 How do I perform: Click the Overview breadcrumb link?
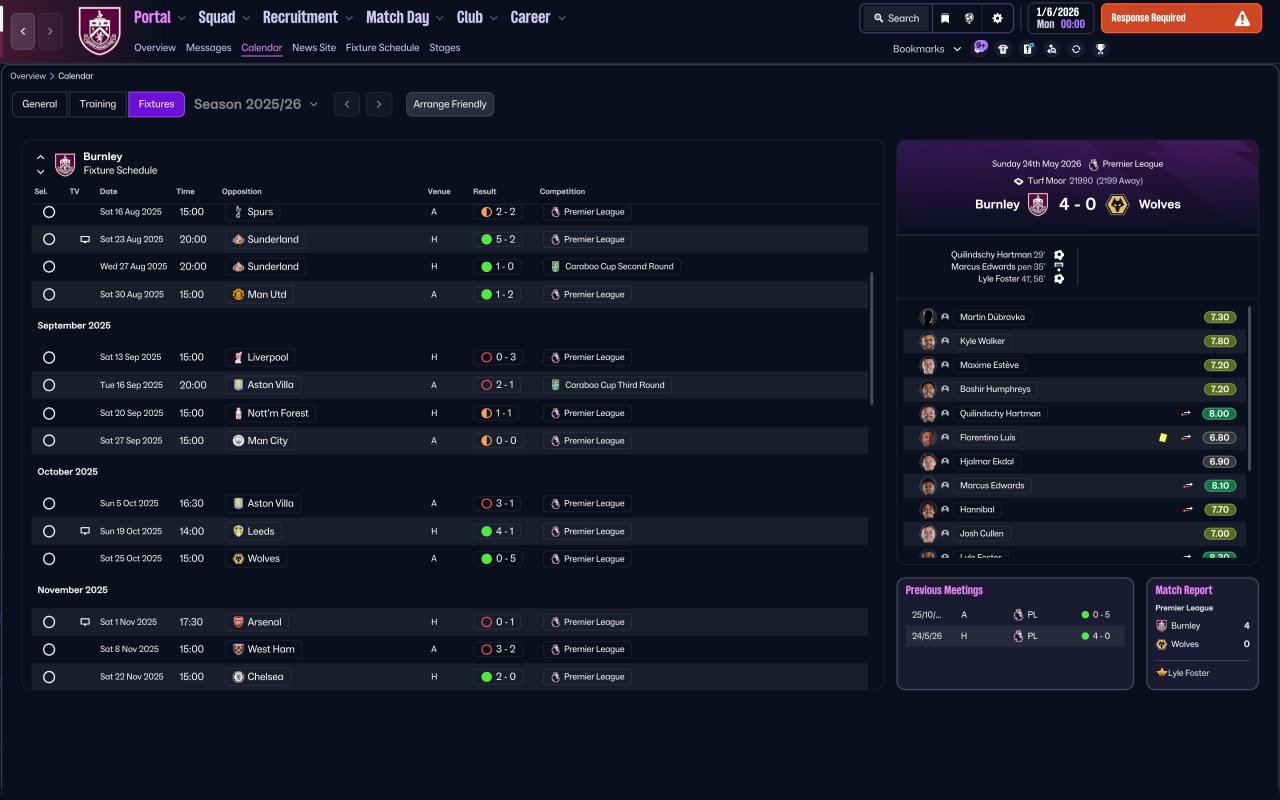(x=28, y=76)
